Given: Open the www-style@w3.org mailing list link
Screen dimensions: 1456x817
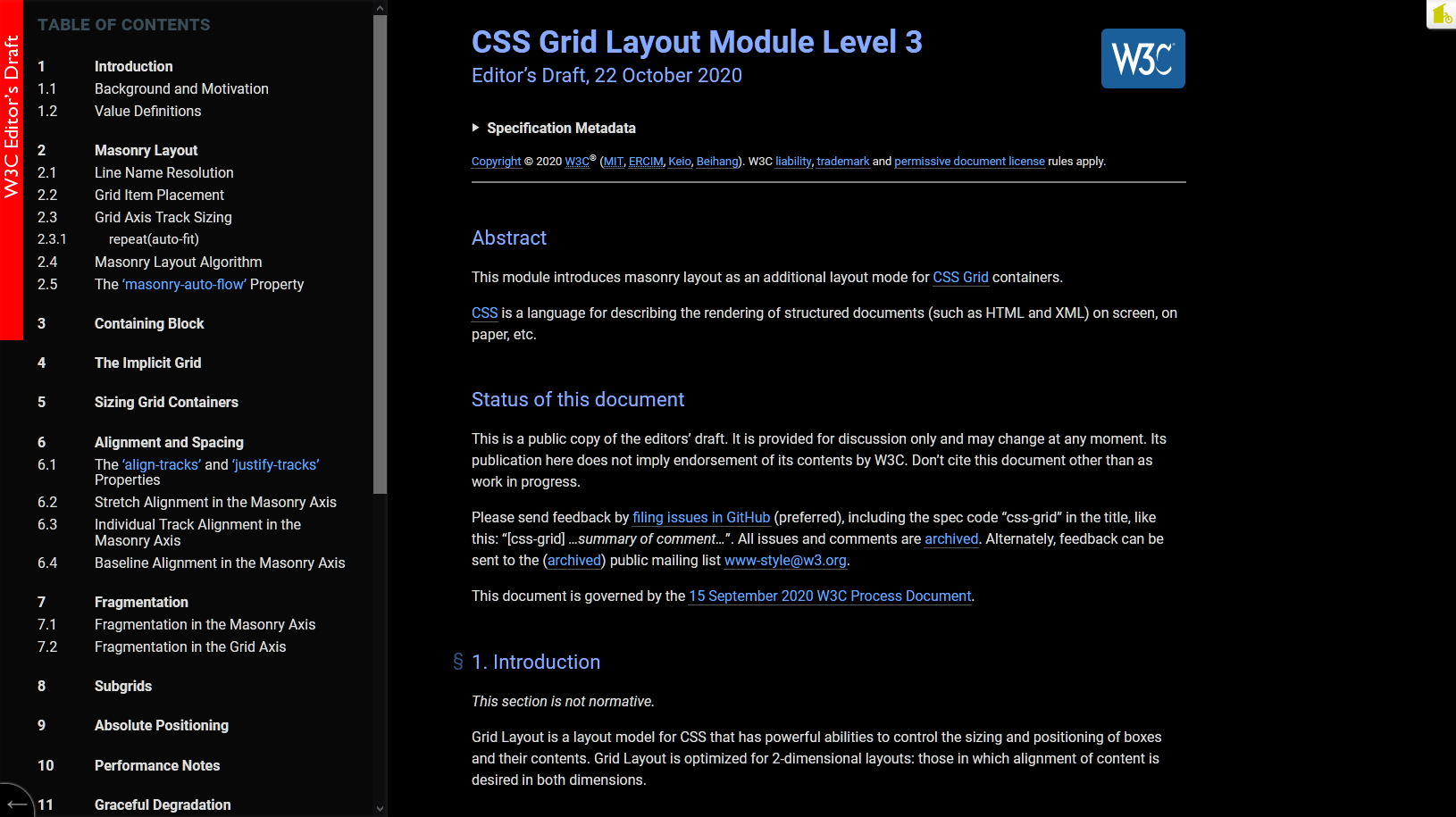Looking at the screenshot, I should [x=785, y=561].
